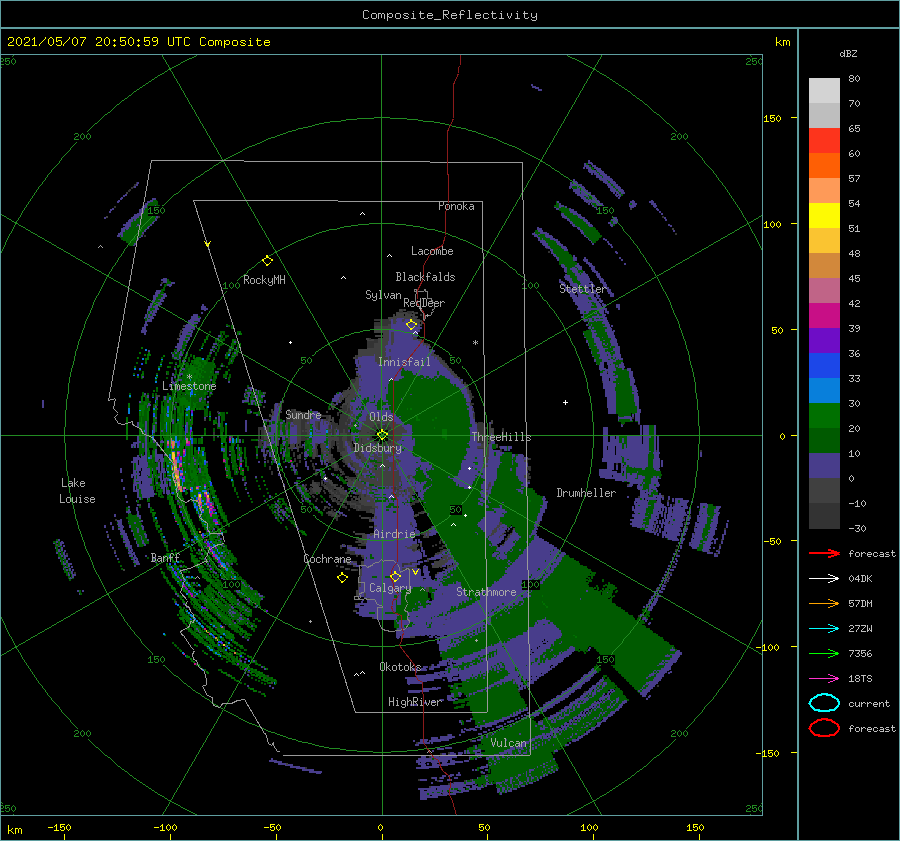Click the Composite_Reflectivity title

coord(450,15)
